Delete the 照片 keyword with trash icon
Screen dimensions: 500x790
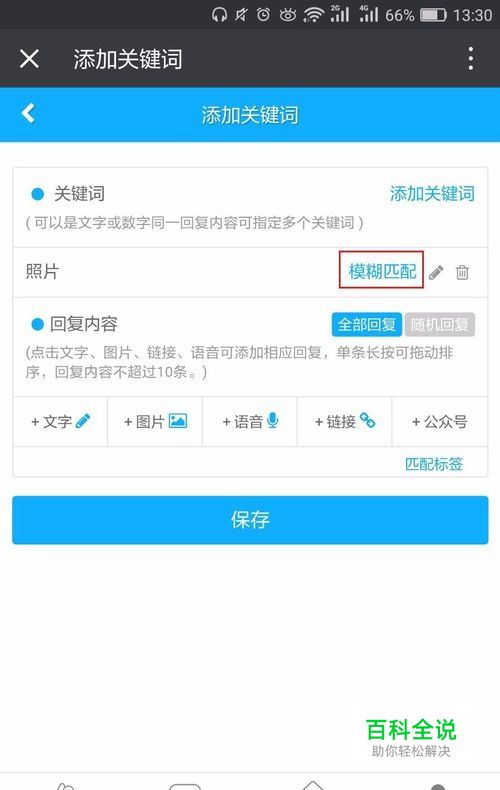coord(462,273)
